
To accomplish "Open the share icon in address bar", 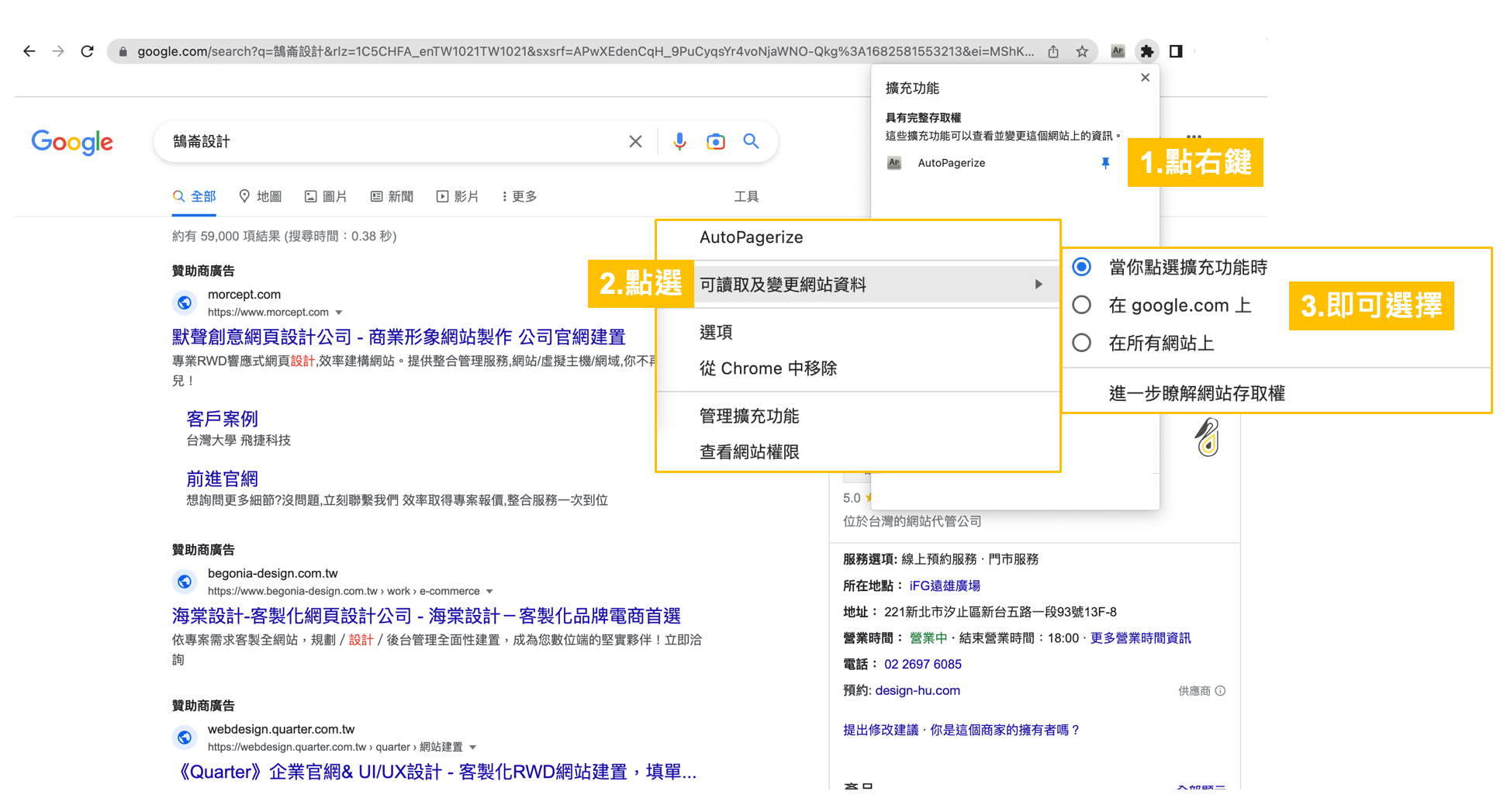I will point(1053,52).
